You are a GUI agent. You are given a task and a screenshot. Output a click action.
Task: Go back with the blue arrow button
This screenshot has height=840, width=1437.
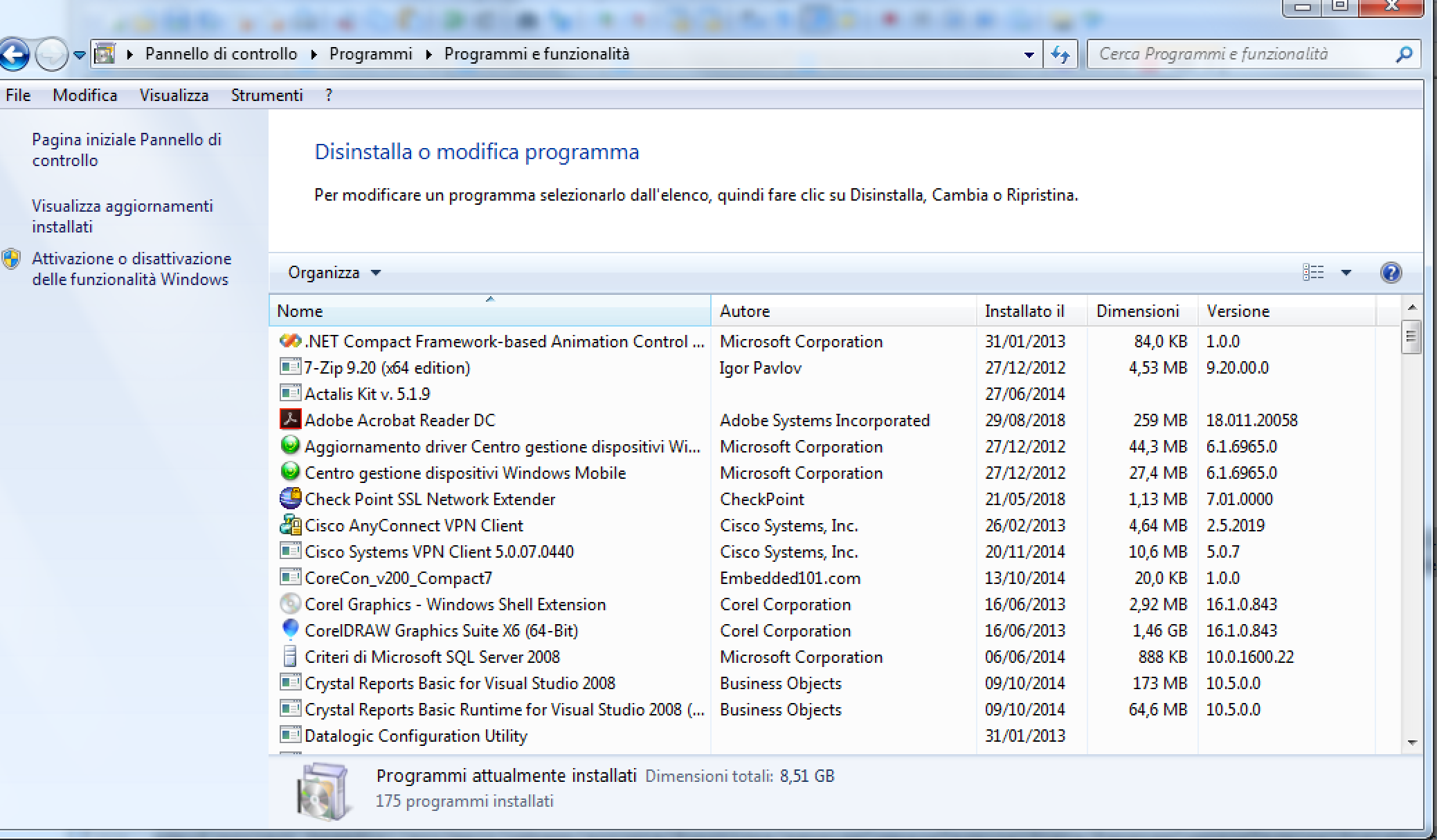pos(14,55)
